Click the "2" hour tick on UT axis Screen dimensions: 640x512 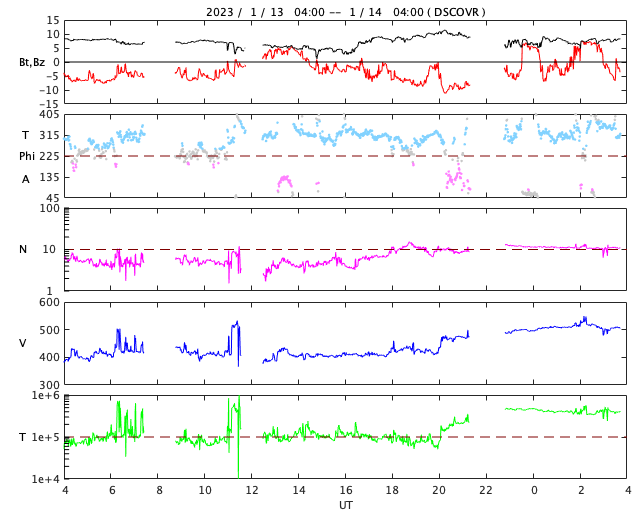pos(581,490)
